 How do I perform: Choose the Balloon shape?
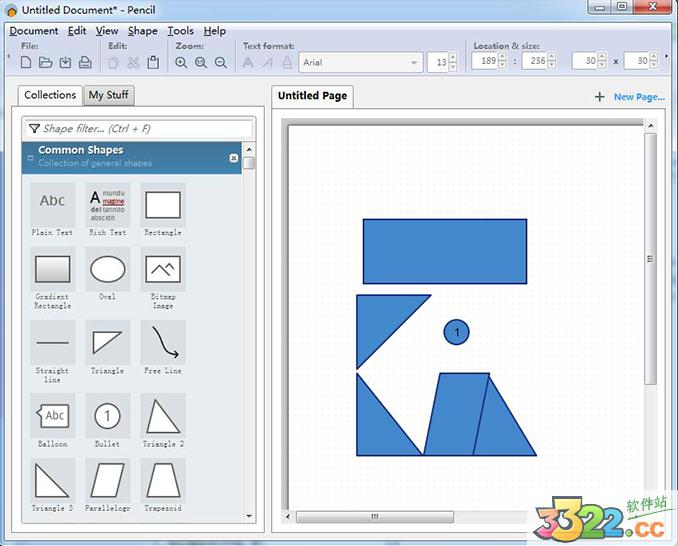coord(52,415)
